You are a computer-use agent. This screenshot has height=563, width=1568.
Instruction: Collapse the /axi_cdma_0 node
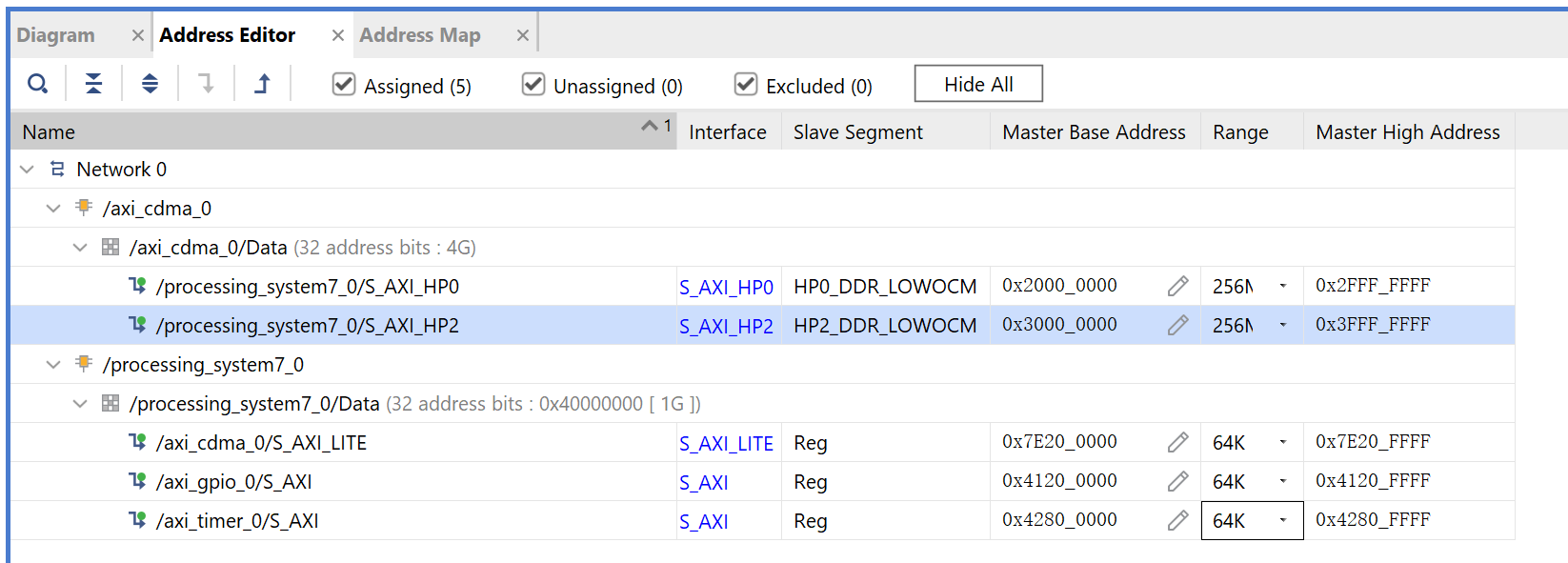tap(53, 208)
